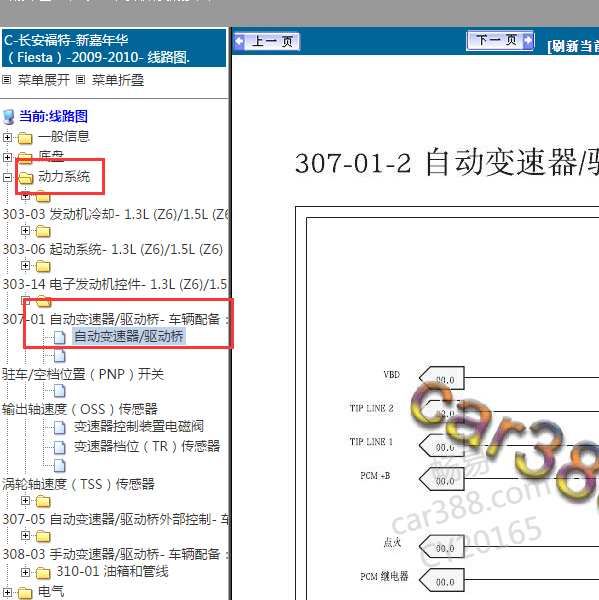599x600 pixels.
Task: Click the 307-01-2 diagram page heading
Action: [447, 163]
